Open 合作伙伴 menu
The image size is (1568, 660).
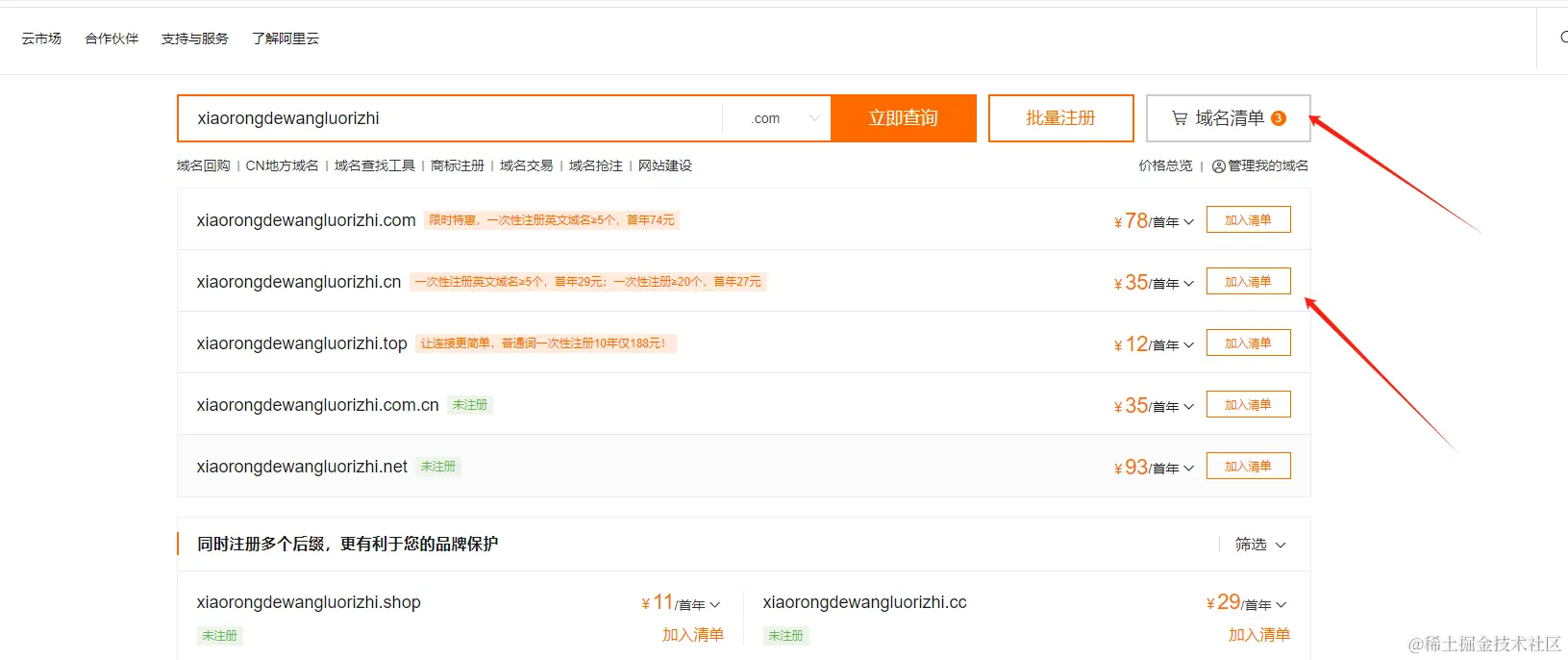tap(112, 38)
